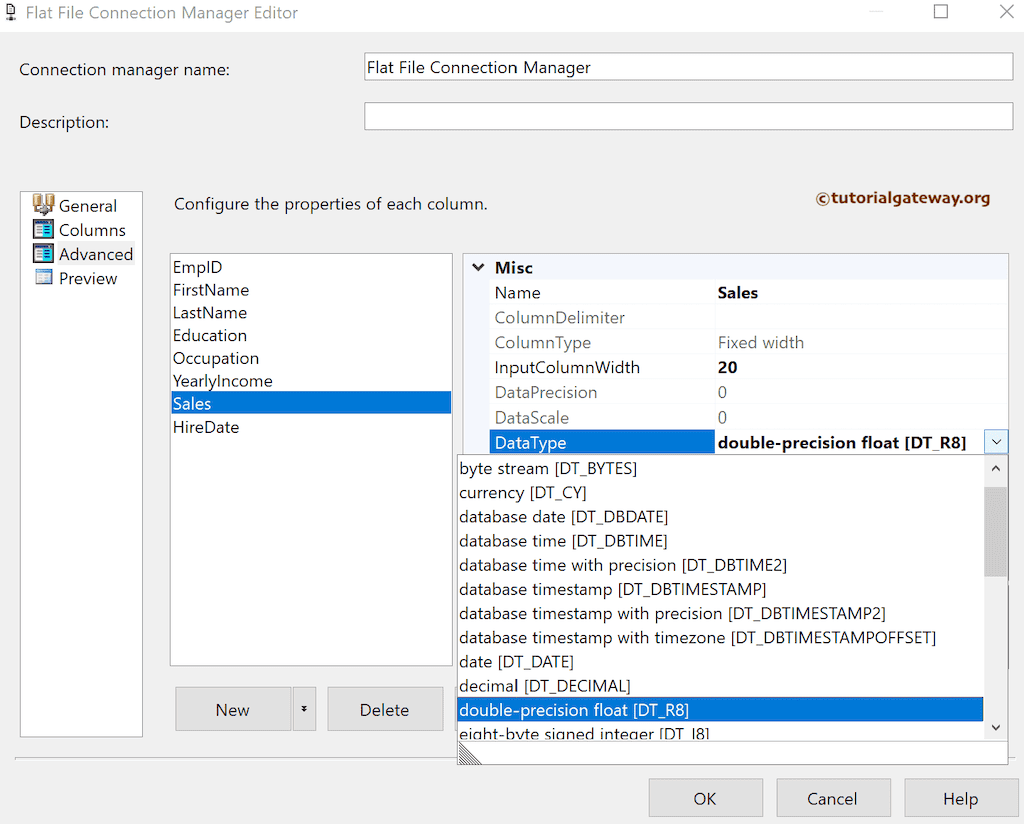Click the Connection manager name field
The width and height of the screenshot is (1024, 824).
click(x=688, y=66)
